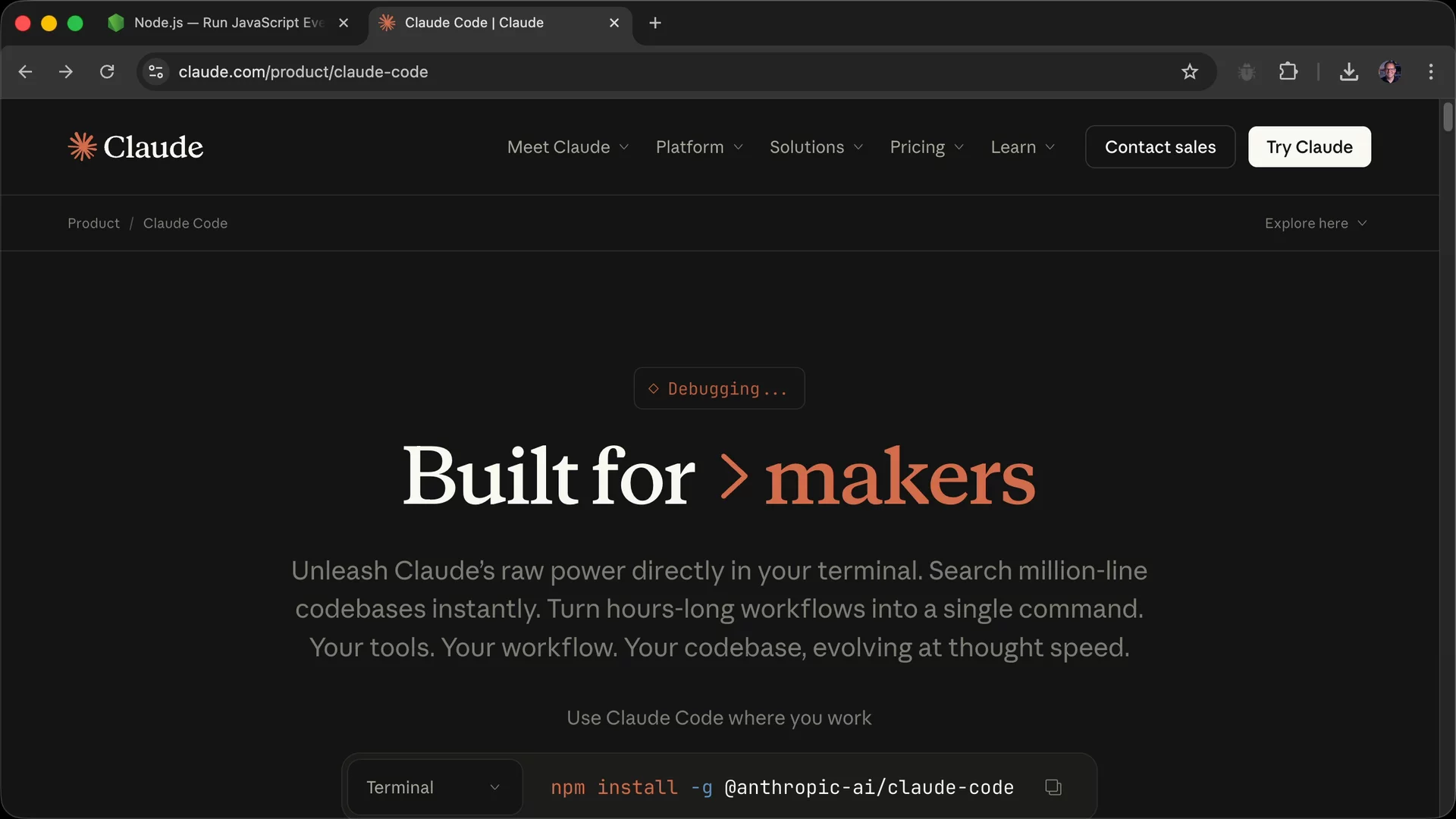The height and width of the screenshot is (819, 1456).
Task: Open the browser extensions puzzle icon
Action: (1288, 71)
